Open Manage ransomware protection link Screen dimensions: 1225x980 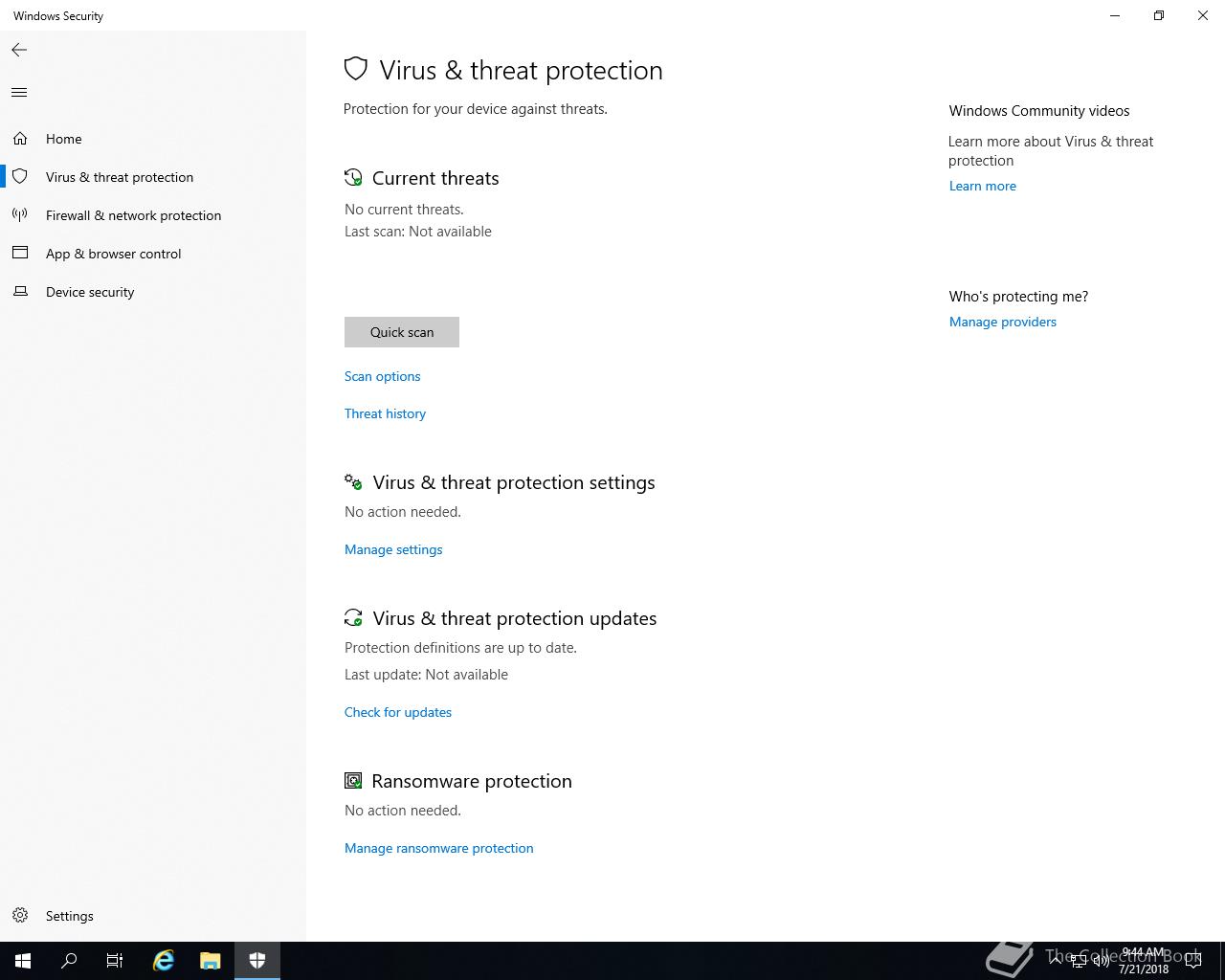[439, 848]
